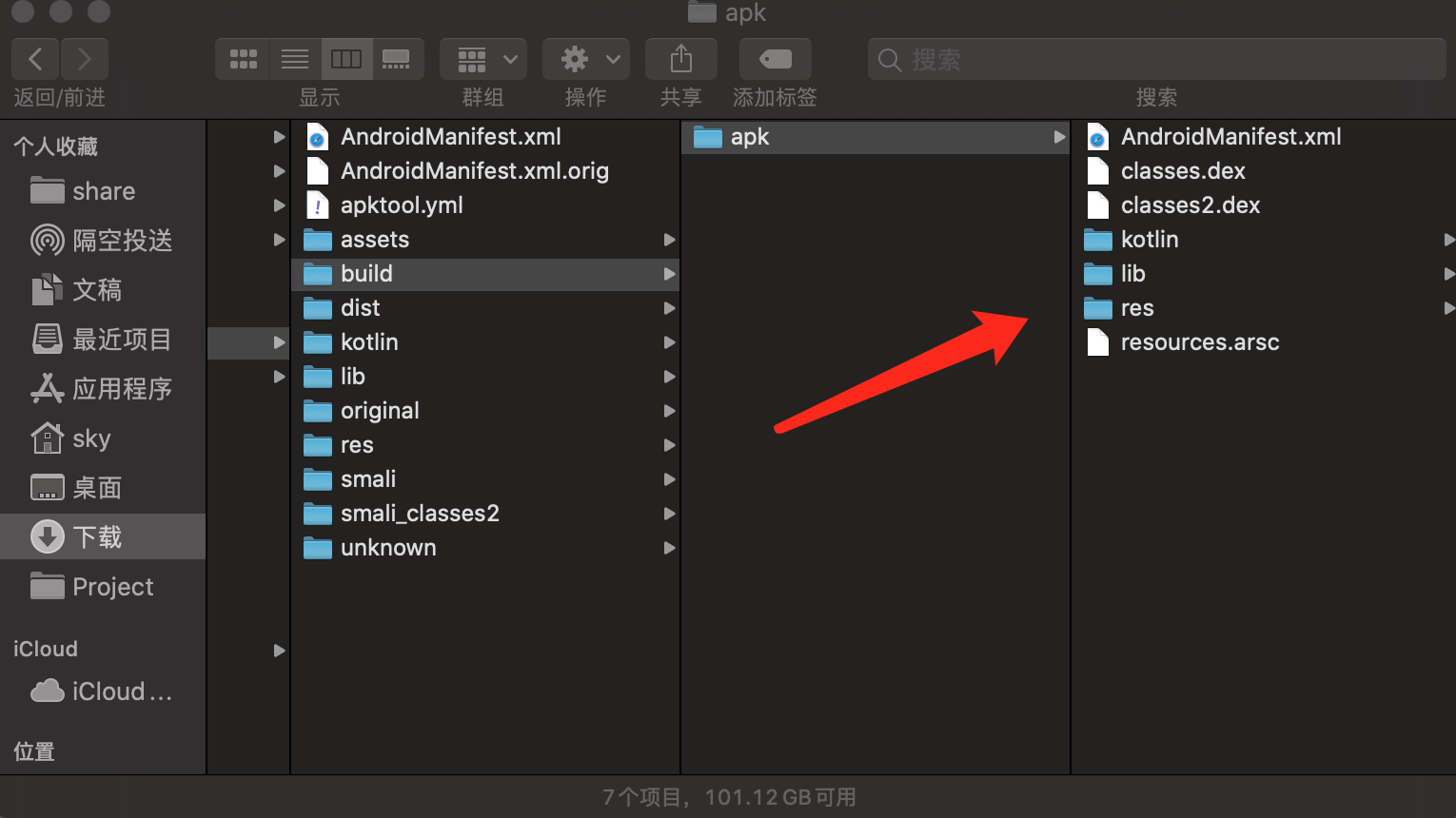Select res folder in the middle column
The width and height of the screenshot is (1456, 818).
(485, 445)
